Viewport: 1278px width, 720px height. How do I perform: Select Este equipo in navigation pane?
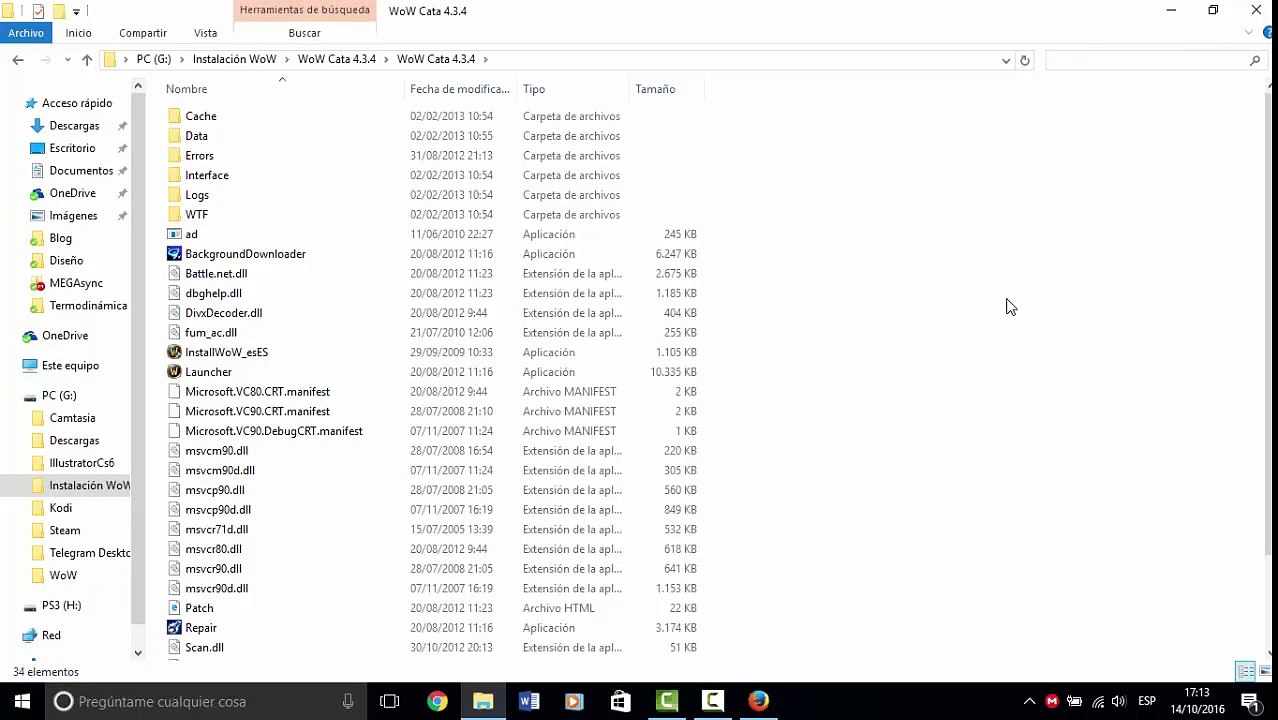coord(70,366)
